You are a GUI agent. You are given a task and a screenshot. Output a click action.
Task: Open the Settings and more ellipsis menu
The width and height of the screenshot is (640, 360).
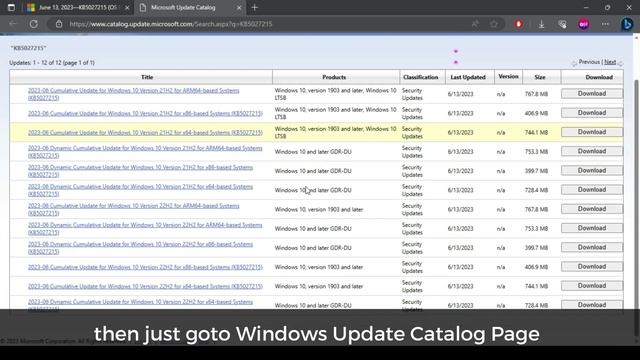[x=605, y=24]
